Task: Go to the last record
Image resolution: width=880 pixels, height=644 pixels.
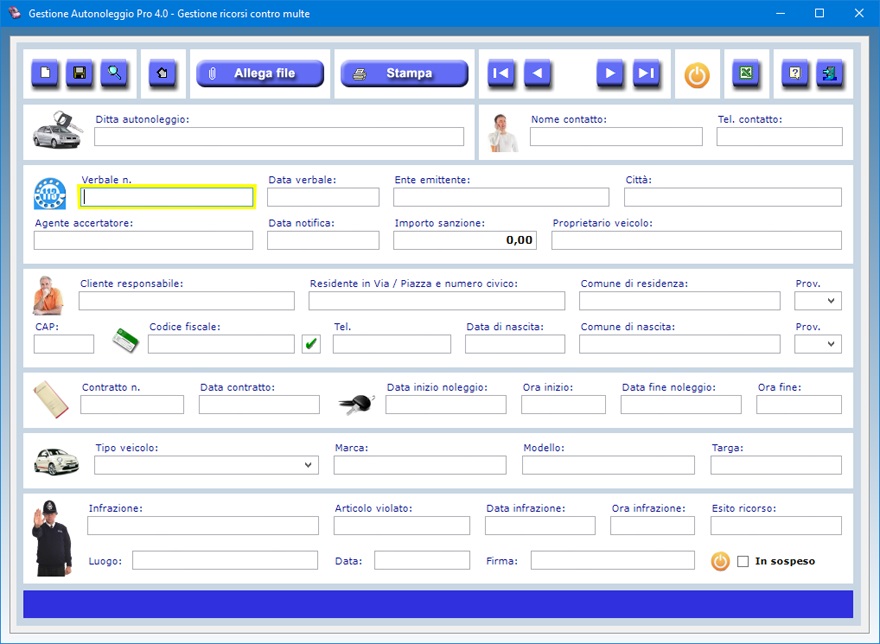Action: (x=647, y=73)
